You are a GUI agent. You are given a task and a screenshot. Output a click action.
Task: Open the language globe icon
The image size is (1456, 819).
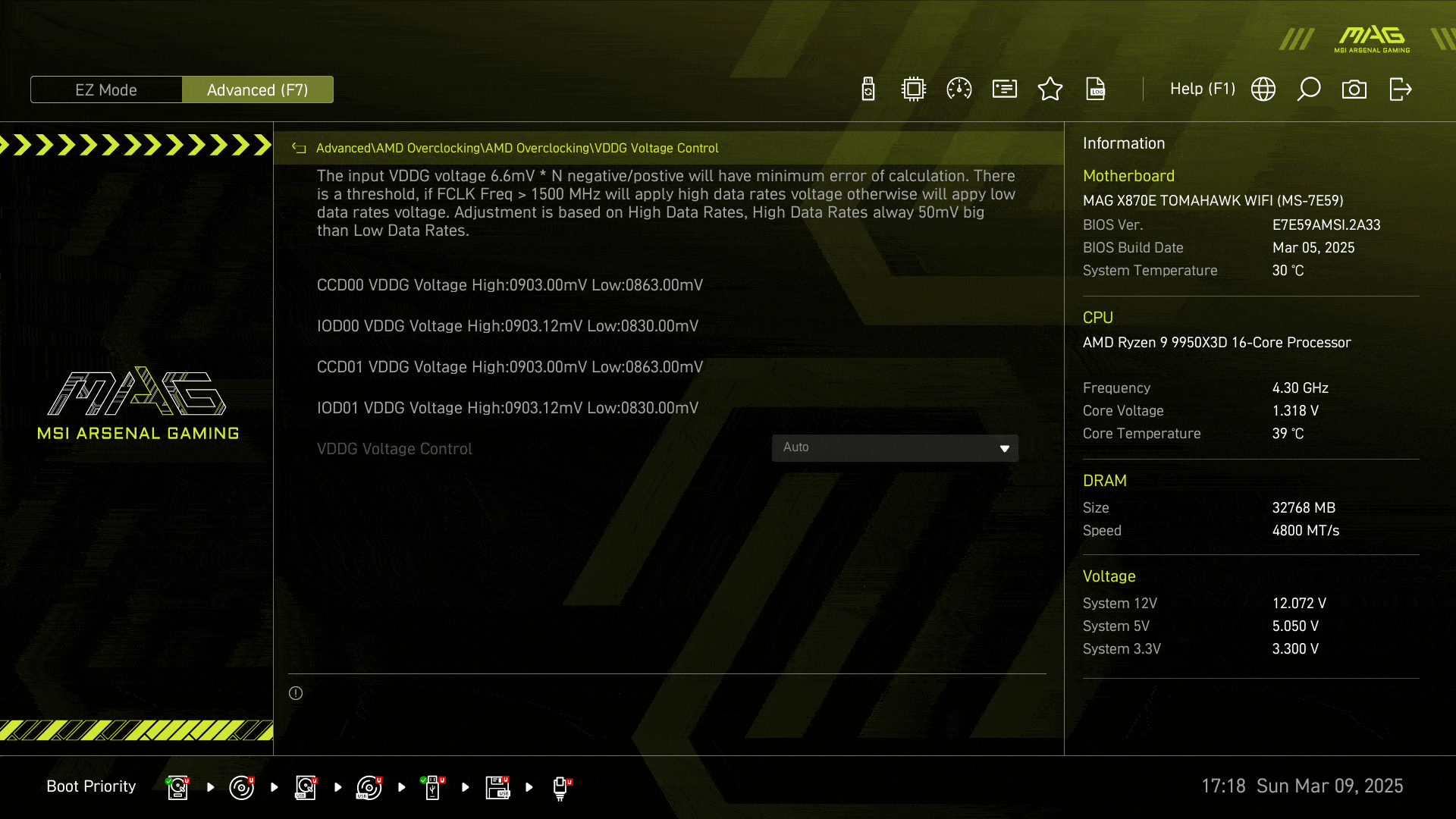1263,89
